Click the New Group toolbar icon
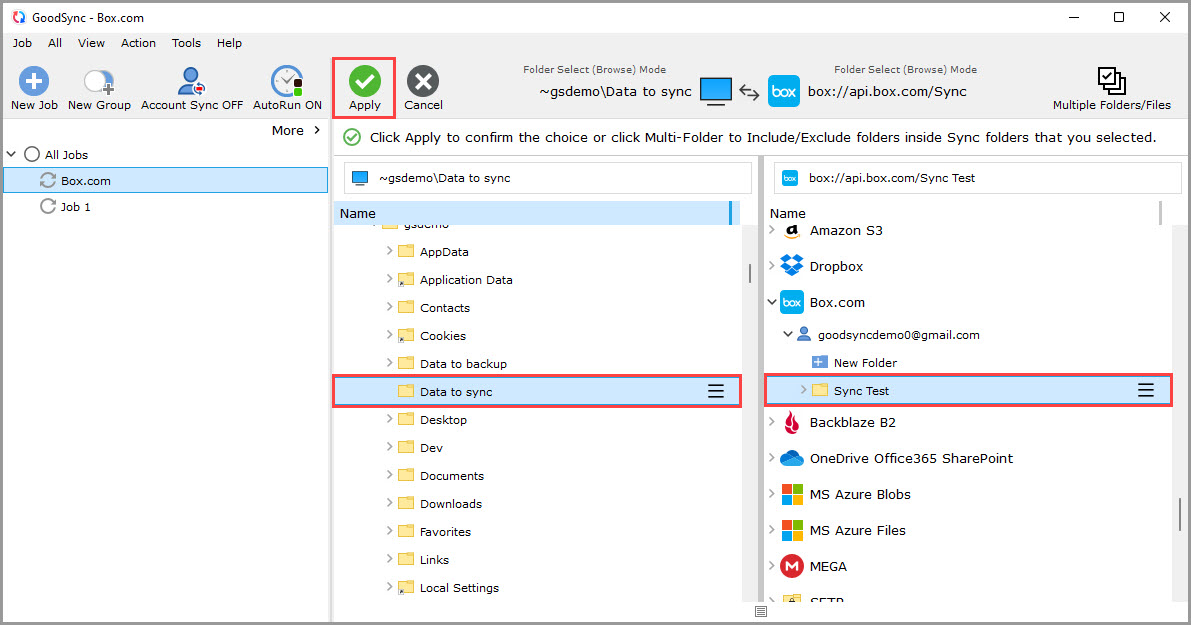1191x625 pixels. point(99,80)
